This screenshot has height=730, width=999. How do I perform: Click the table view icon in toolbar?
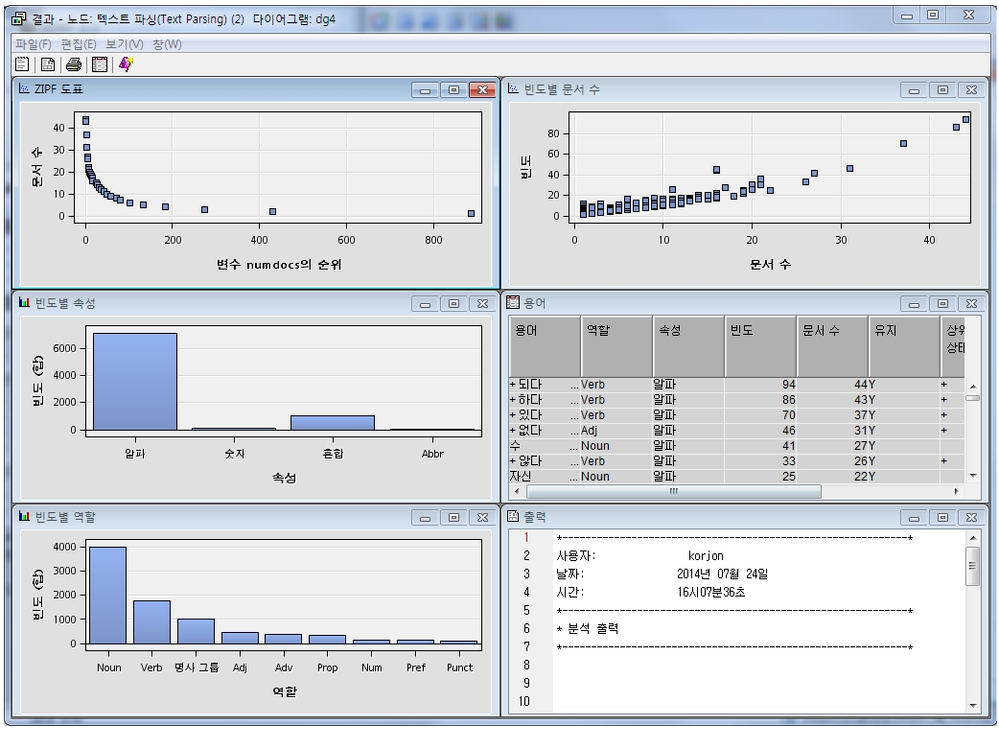coord(99,65)
